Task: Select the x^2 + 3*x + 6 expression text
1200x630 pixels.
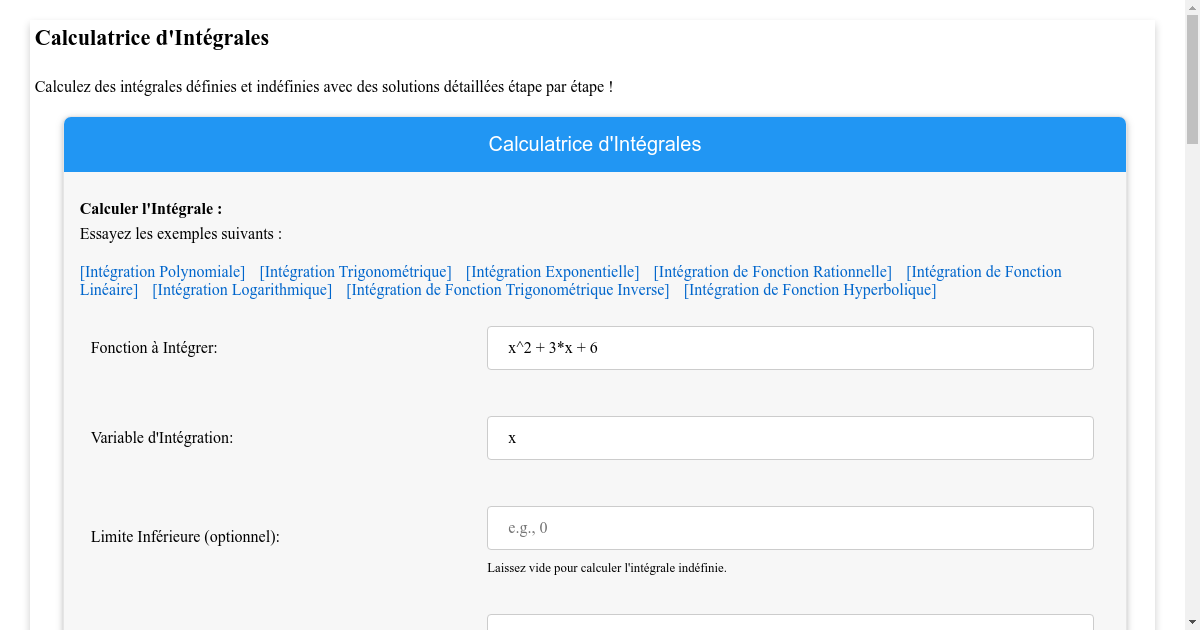Action: (551, 347)
